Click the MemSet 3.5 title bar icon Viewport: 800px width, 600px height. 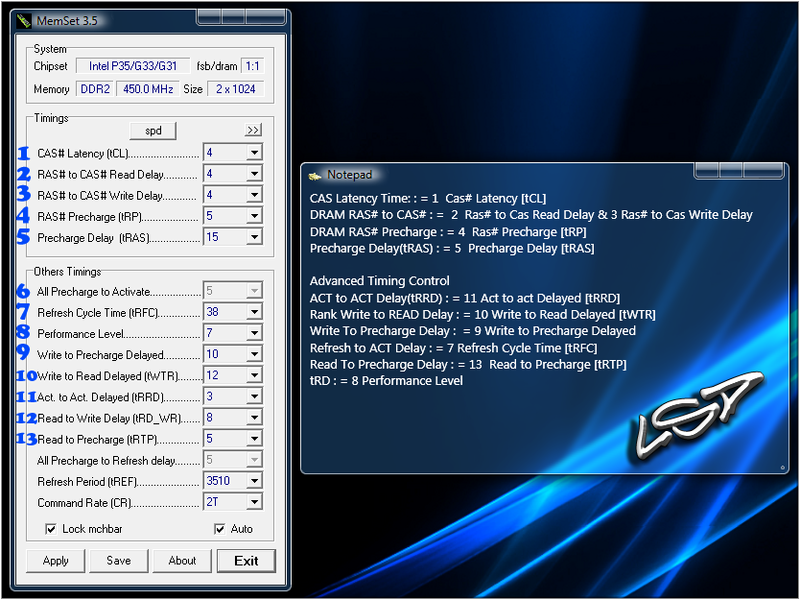23,21
